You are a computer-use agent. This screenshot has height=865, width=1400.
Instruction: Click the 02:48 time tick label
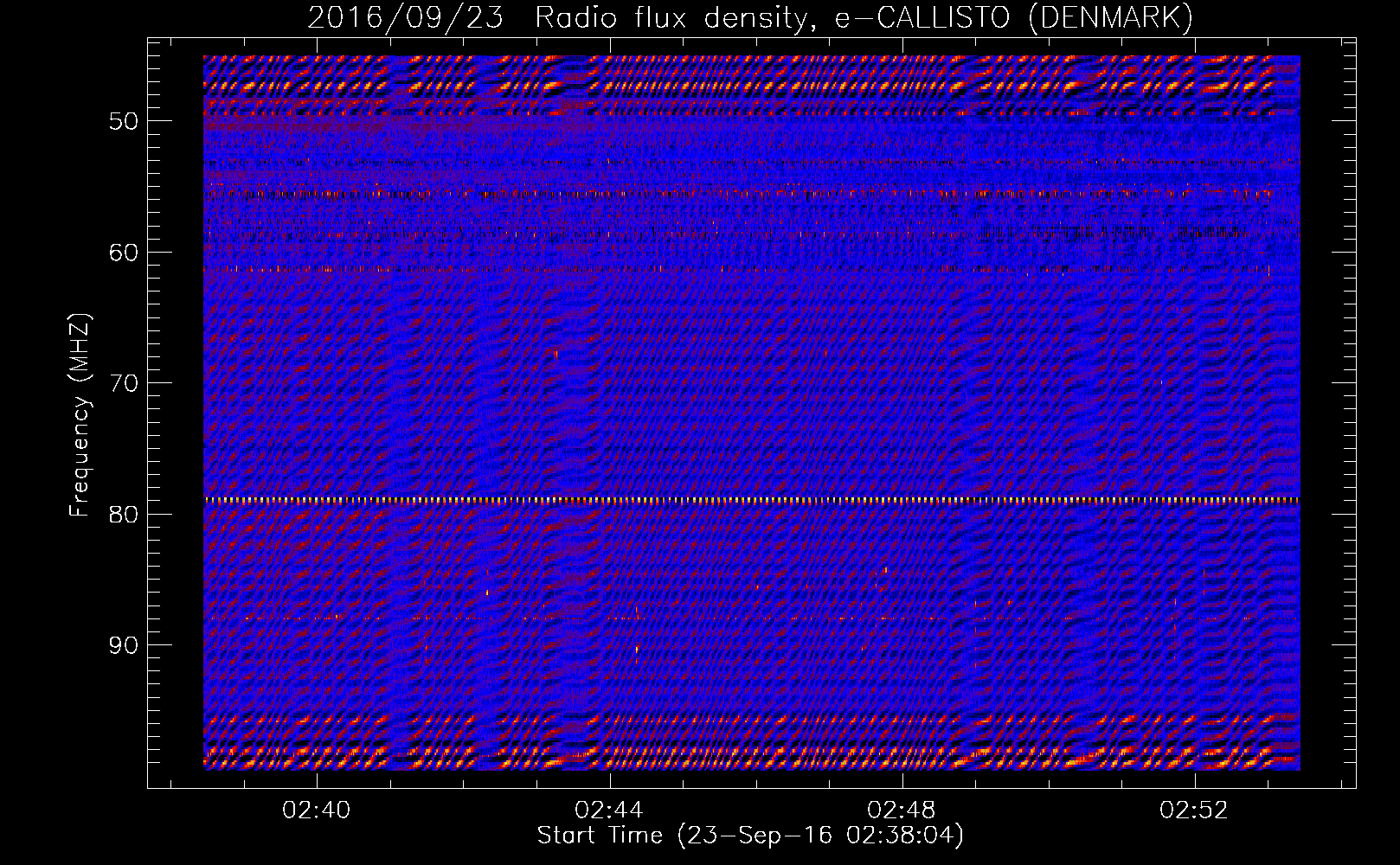[x=902, y=810]
